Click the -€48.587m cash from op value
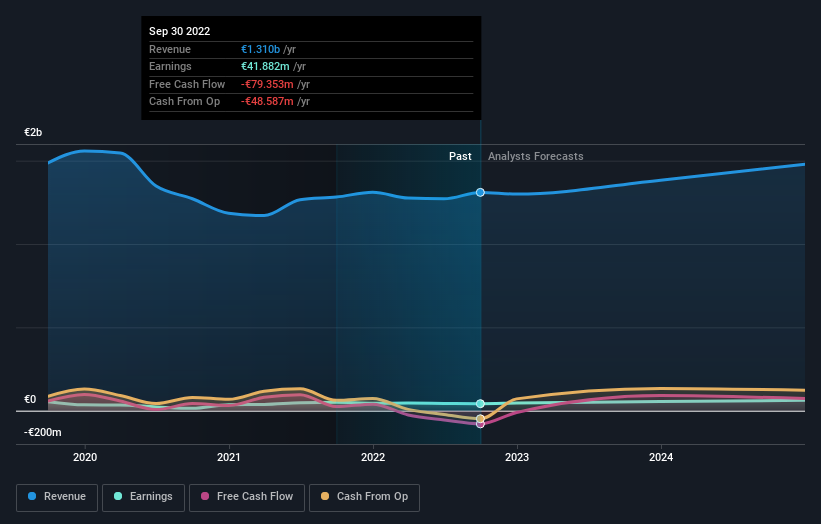 coord(267,102)
